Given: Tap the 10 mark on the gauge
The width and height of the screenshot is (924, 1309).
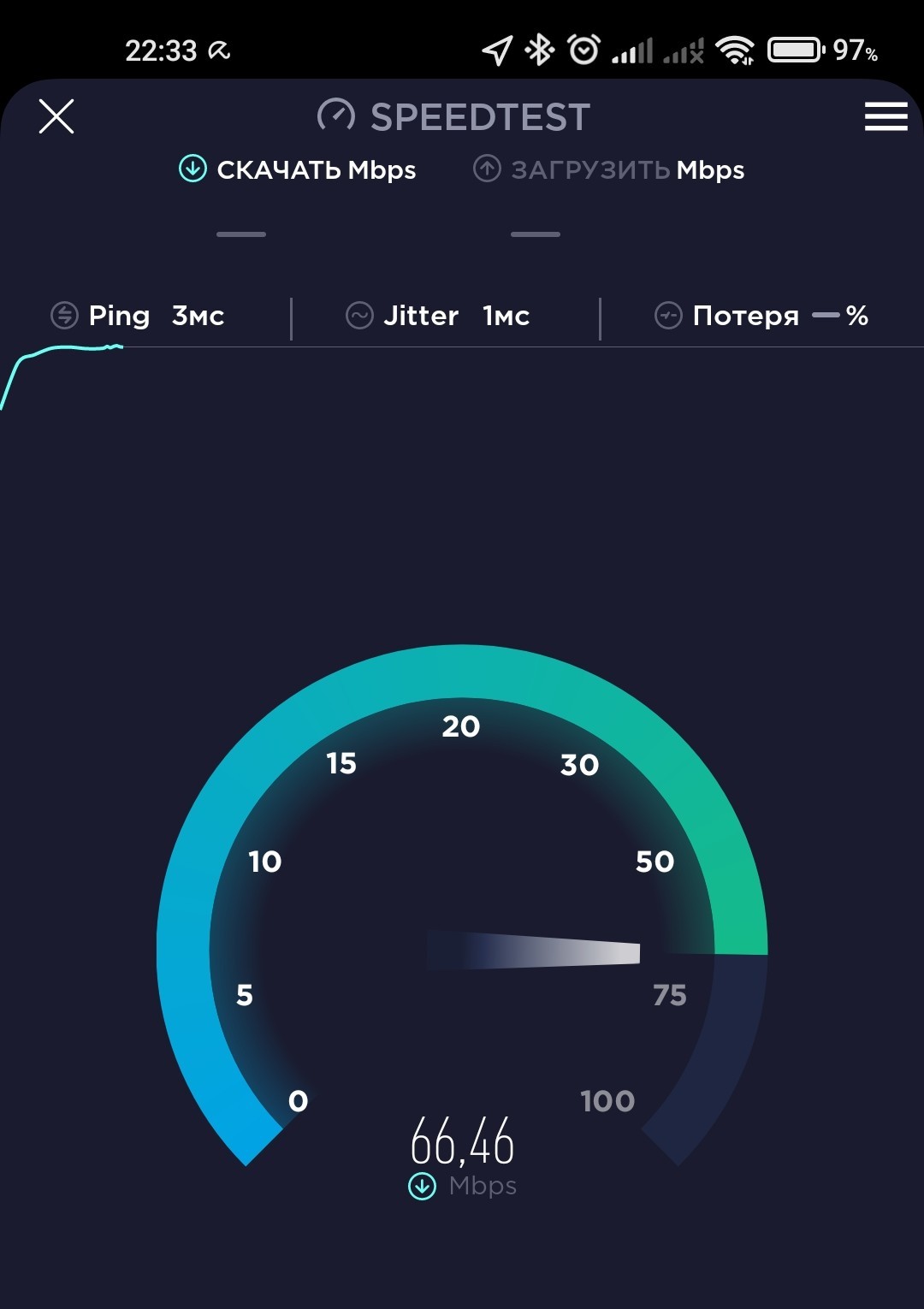Looking at the screenshot, I should pyautogui.click(x=265, y=862).
